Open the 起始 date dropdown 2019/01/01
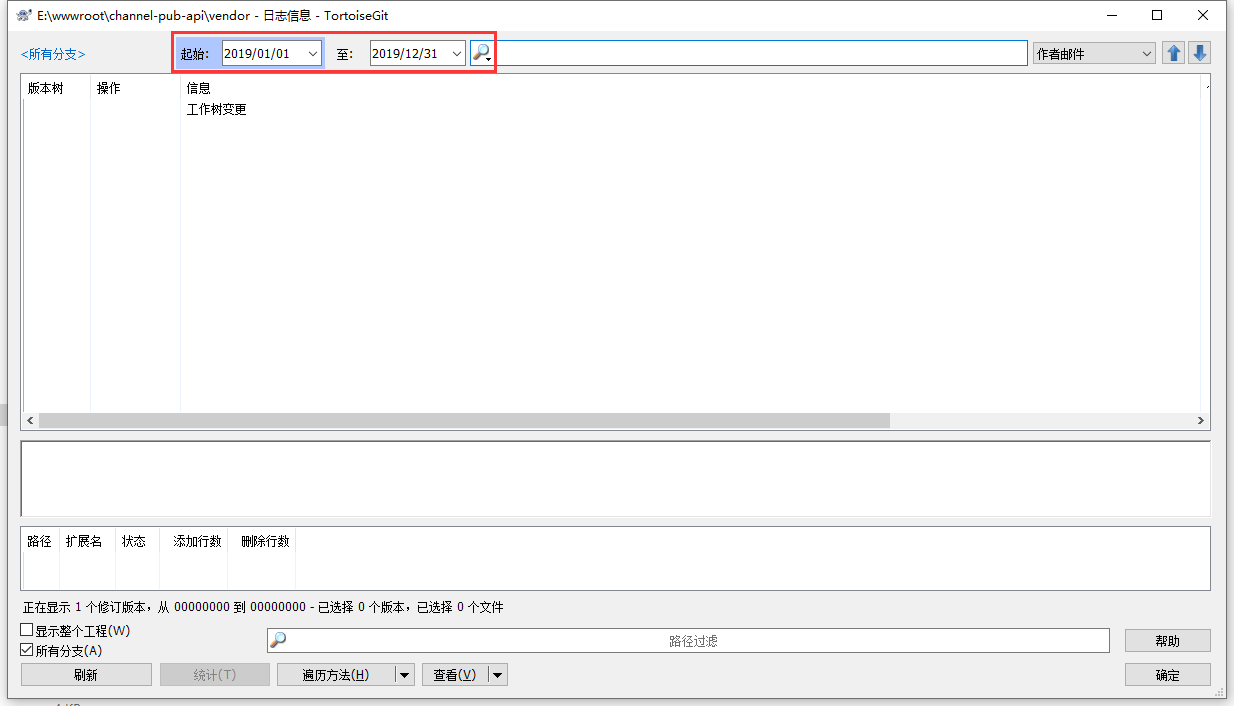Screen dimensions: 1234x706 click(x=313, y=54)
